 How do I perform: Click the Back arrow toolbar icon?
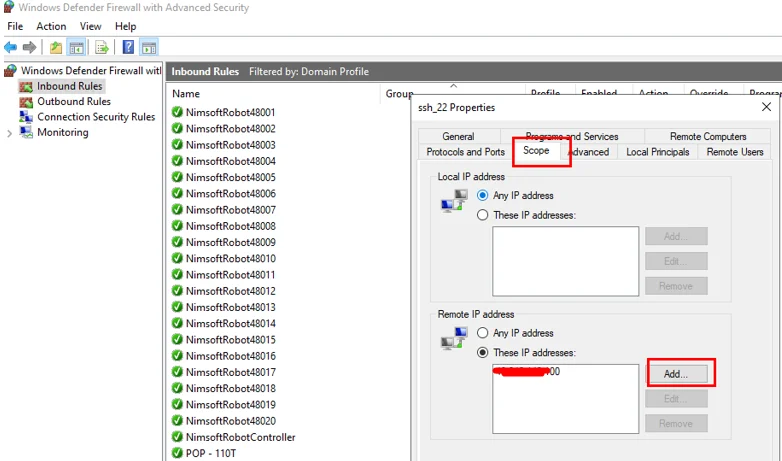click(x=10, y=47)
